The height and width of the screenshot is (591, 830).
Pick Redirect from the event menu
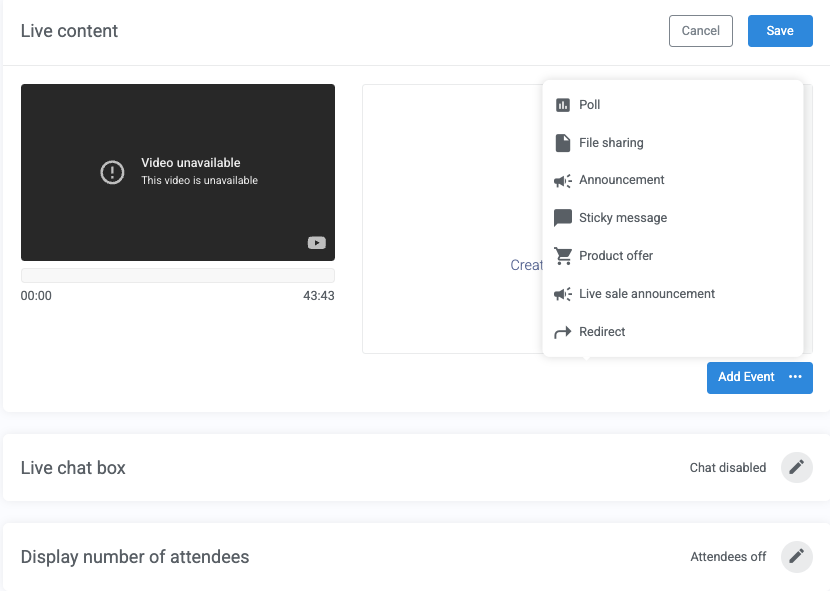coord(601,331)
